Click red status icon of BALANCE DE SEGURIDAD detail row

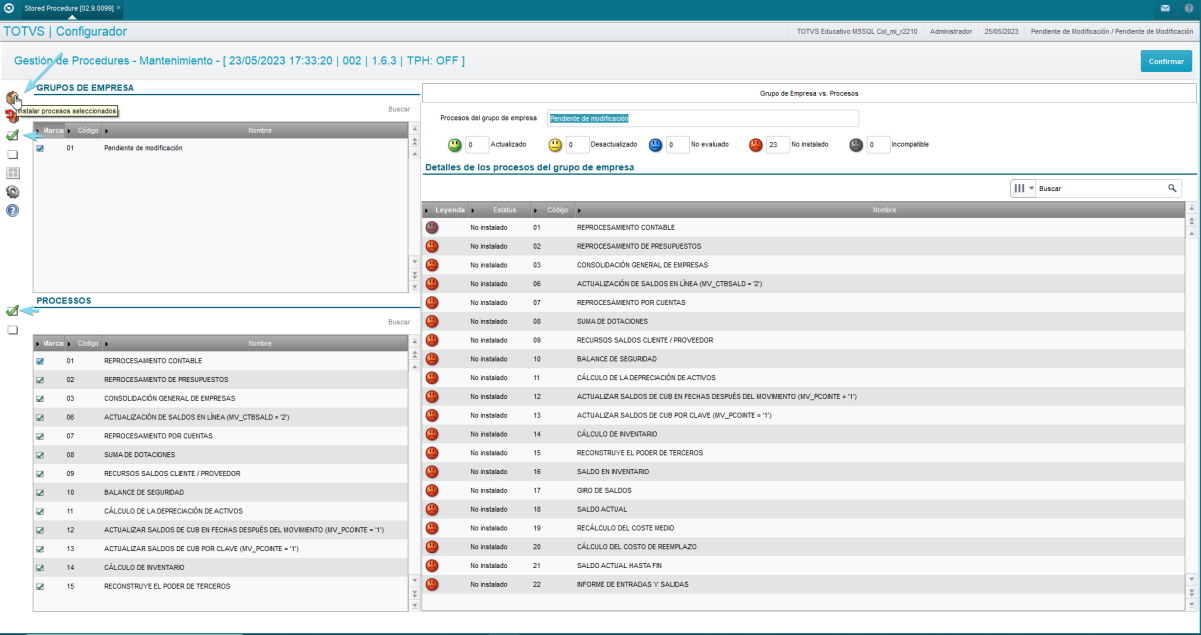pyautogui.click(x=432, y=359)
